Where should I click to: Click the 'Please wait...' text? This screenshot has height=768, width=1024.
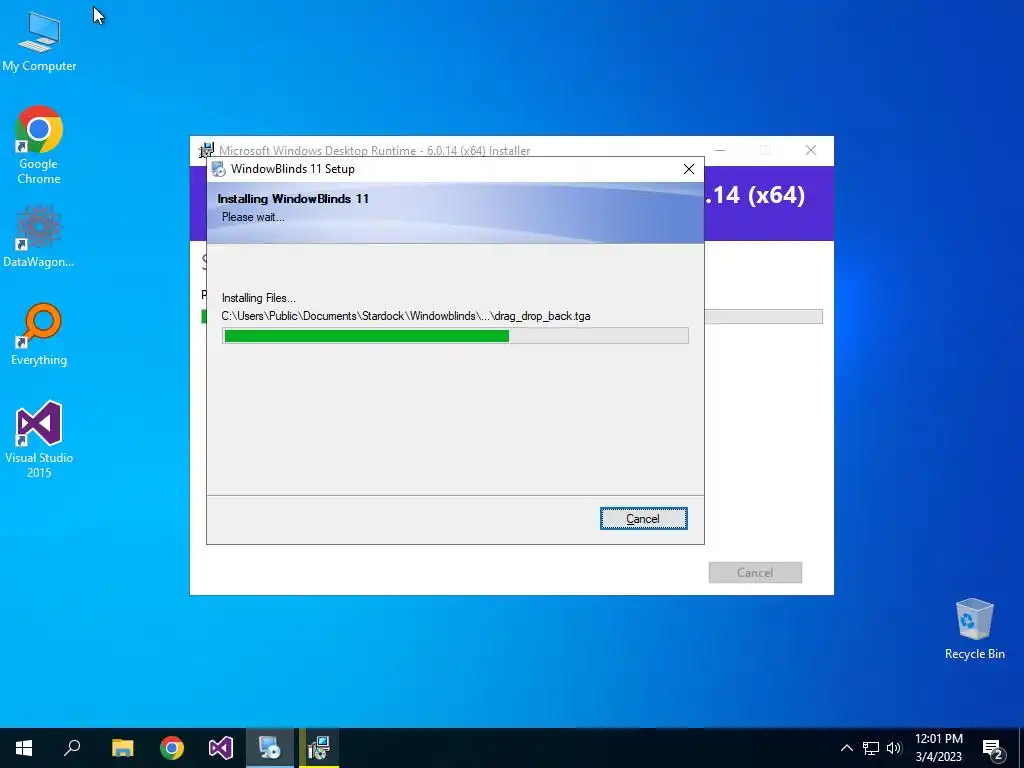[x=253, y=217]
